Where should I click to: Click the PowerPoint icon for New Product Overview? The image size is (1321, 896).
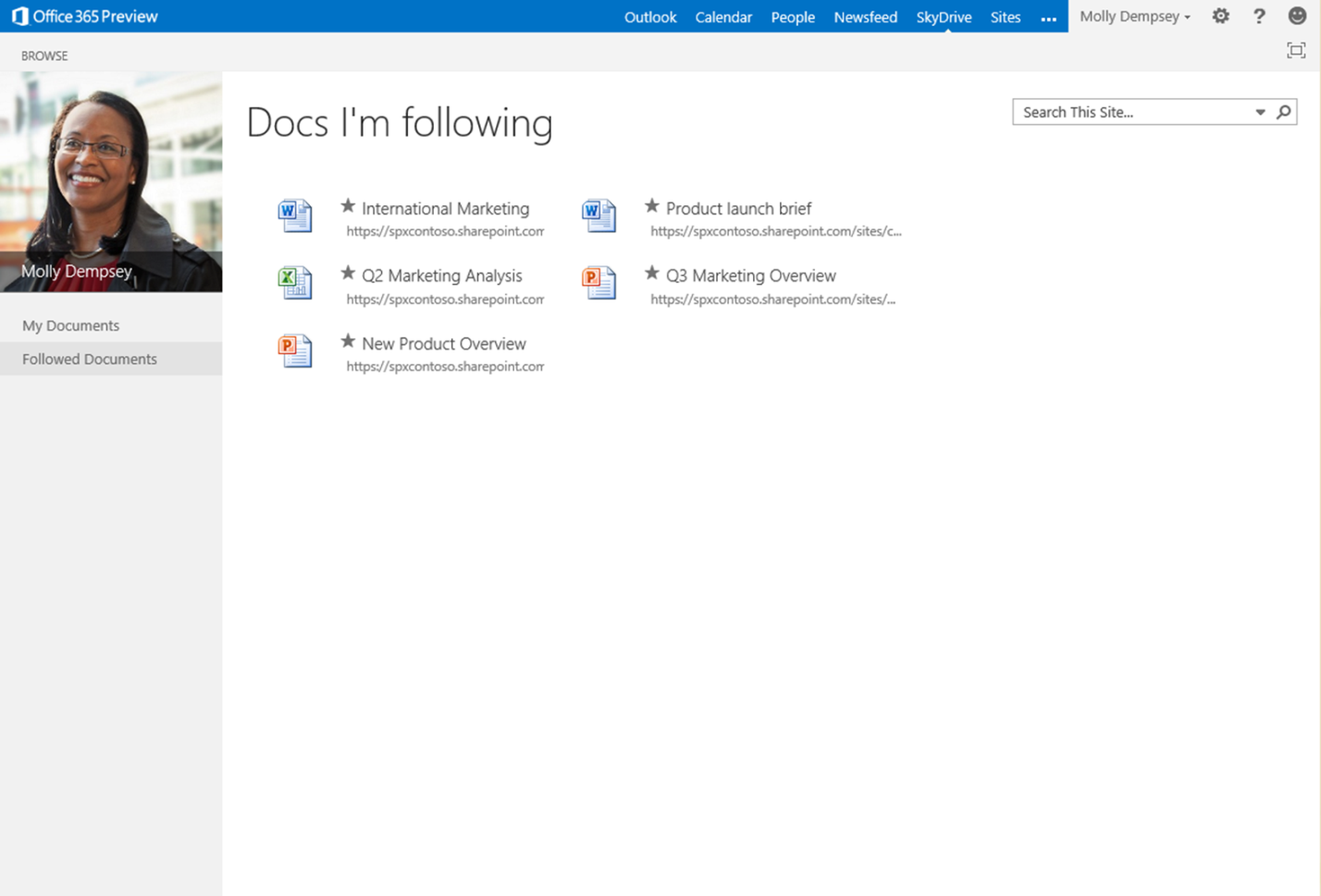point(295,350)
